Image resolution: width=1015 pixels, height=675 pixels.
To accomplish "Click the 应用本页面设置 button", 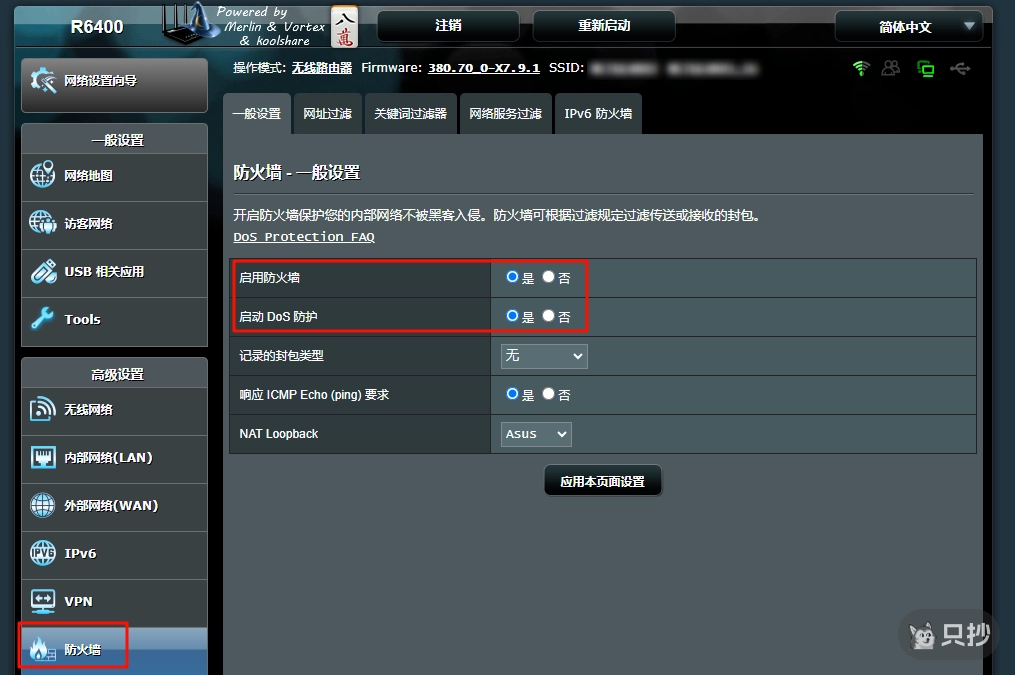I will 602,481.
